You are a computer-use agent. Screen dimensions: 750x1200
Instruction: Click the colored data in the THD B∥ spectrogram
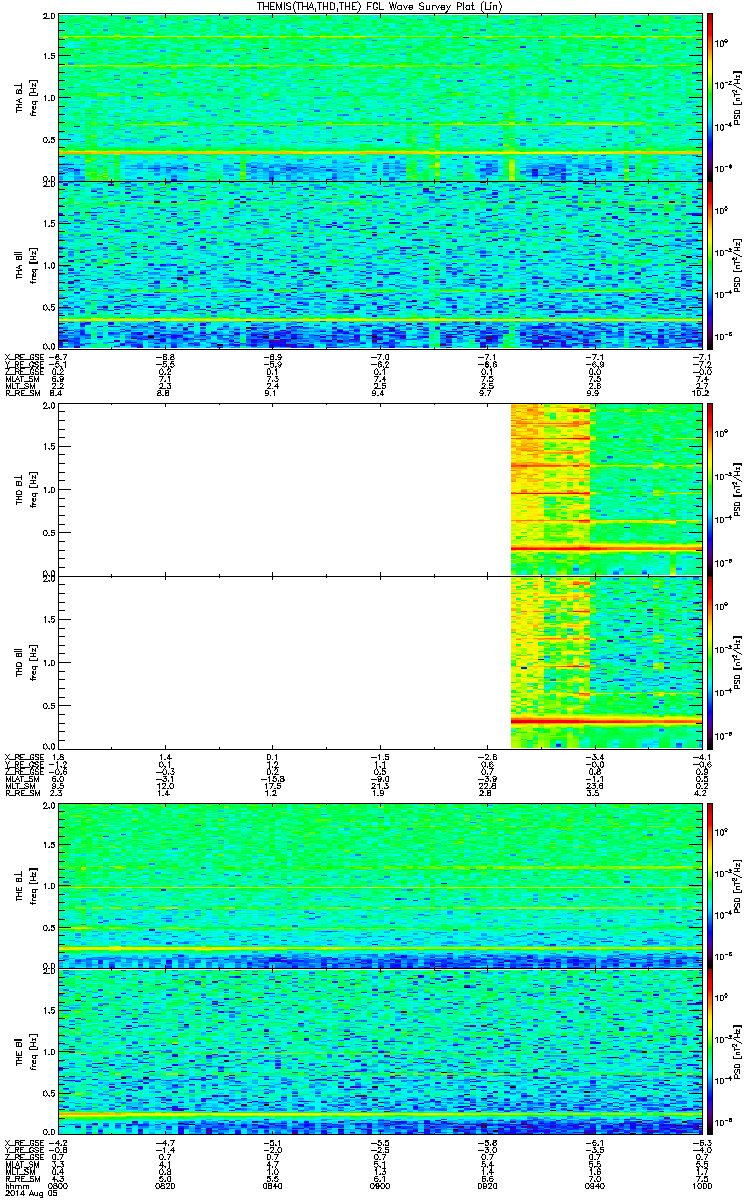(x=606, y=662)
